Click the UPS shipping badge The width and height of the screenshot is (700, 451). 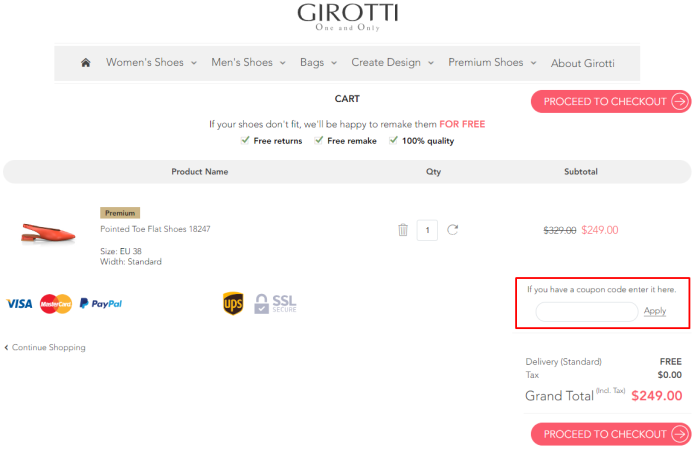coord(233,304)
